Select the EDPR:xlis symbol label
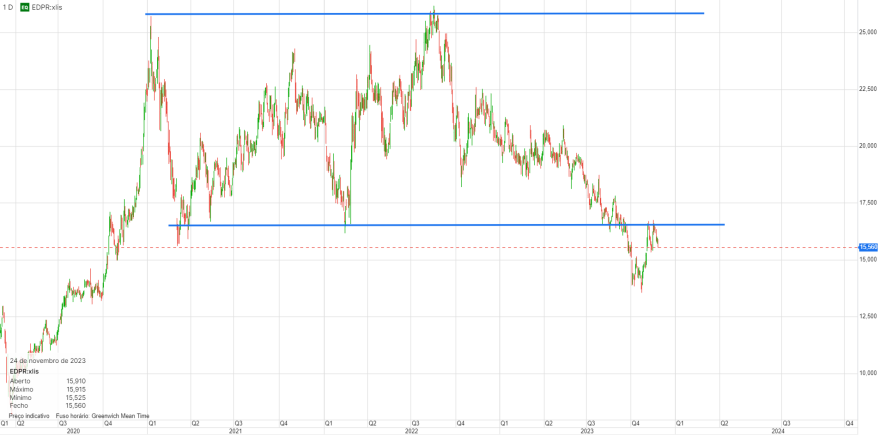 coord(47,8)
